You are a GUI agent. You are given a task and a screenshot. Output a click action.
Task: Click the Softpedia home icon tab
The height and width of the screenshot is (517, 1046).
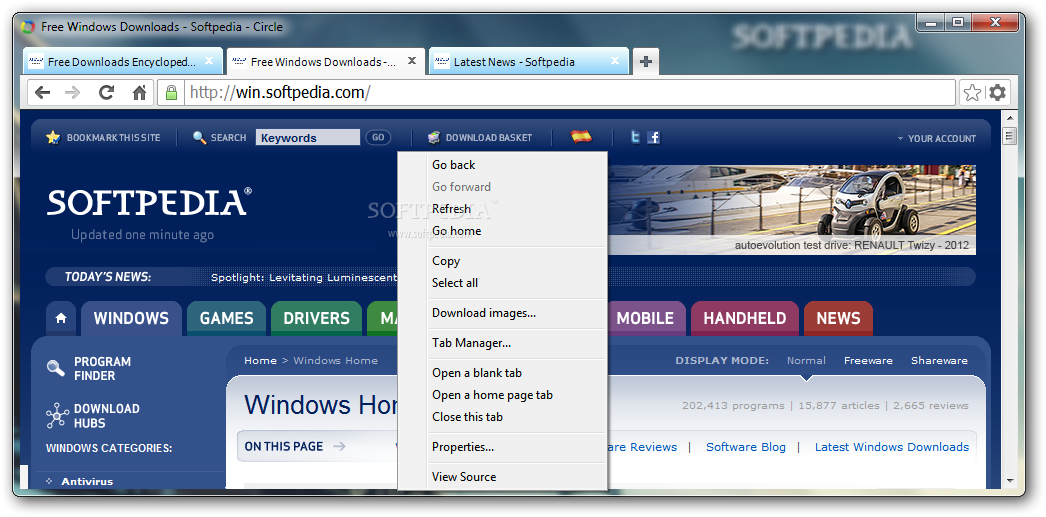tap(61, 319)
